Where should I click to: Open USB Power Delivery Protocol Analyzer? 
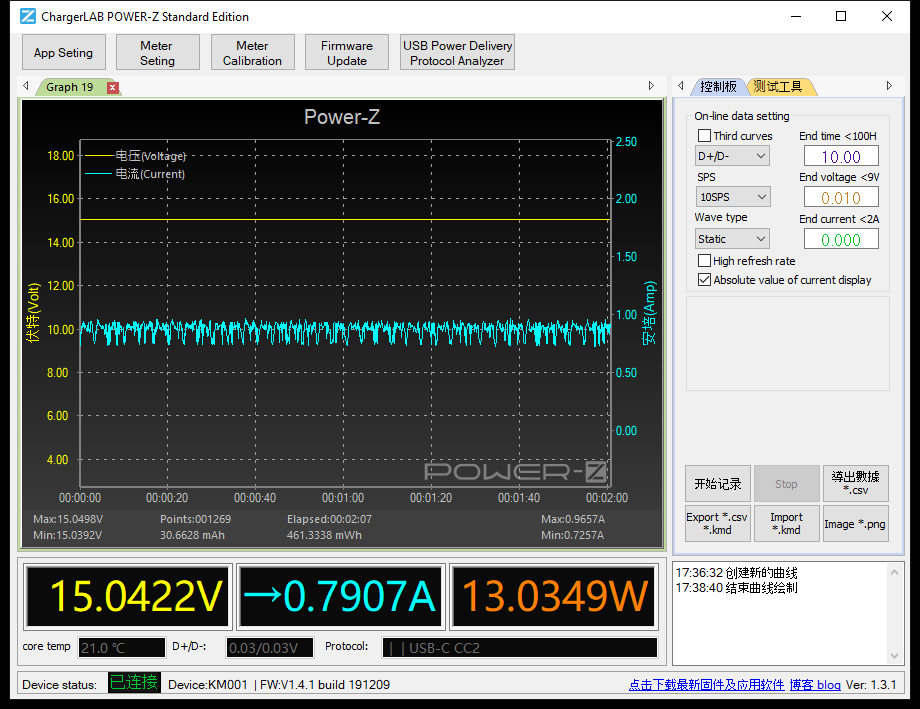coord(457,53)
